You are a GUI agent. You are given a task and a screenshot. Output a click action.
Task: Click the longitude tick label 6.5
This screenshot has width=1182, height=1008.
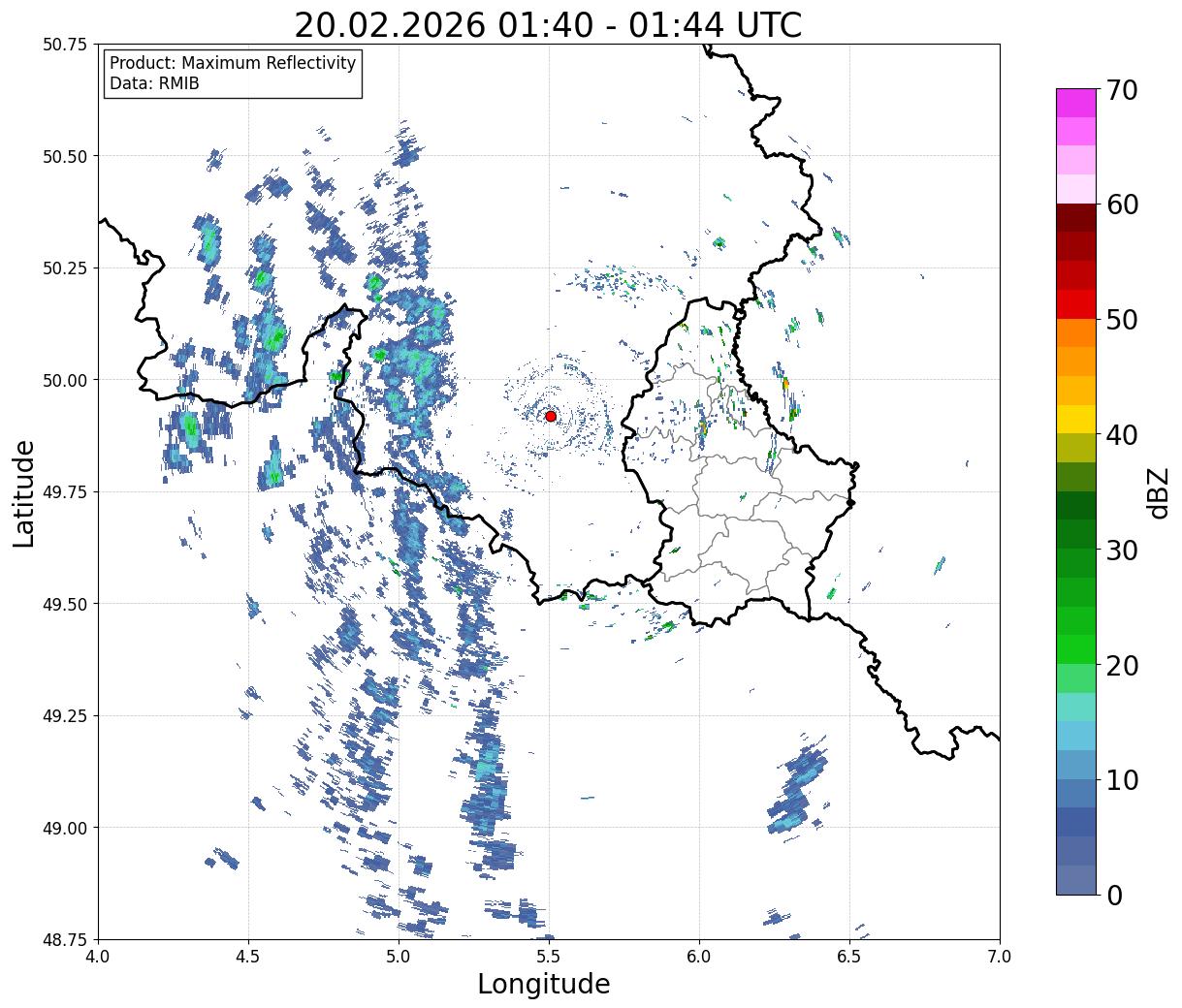[849, 957]
